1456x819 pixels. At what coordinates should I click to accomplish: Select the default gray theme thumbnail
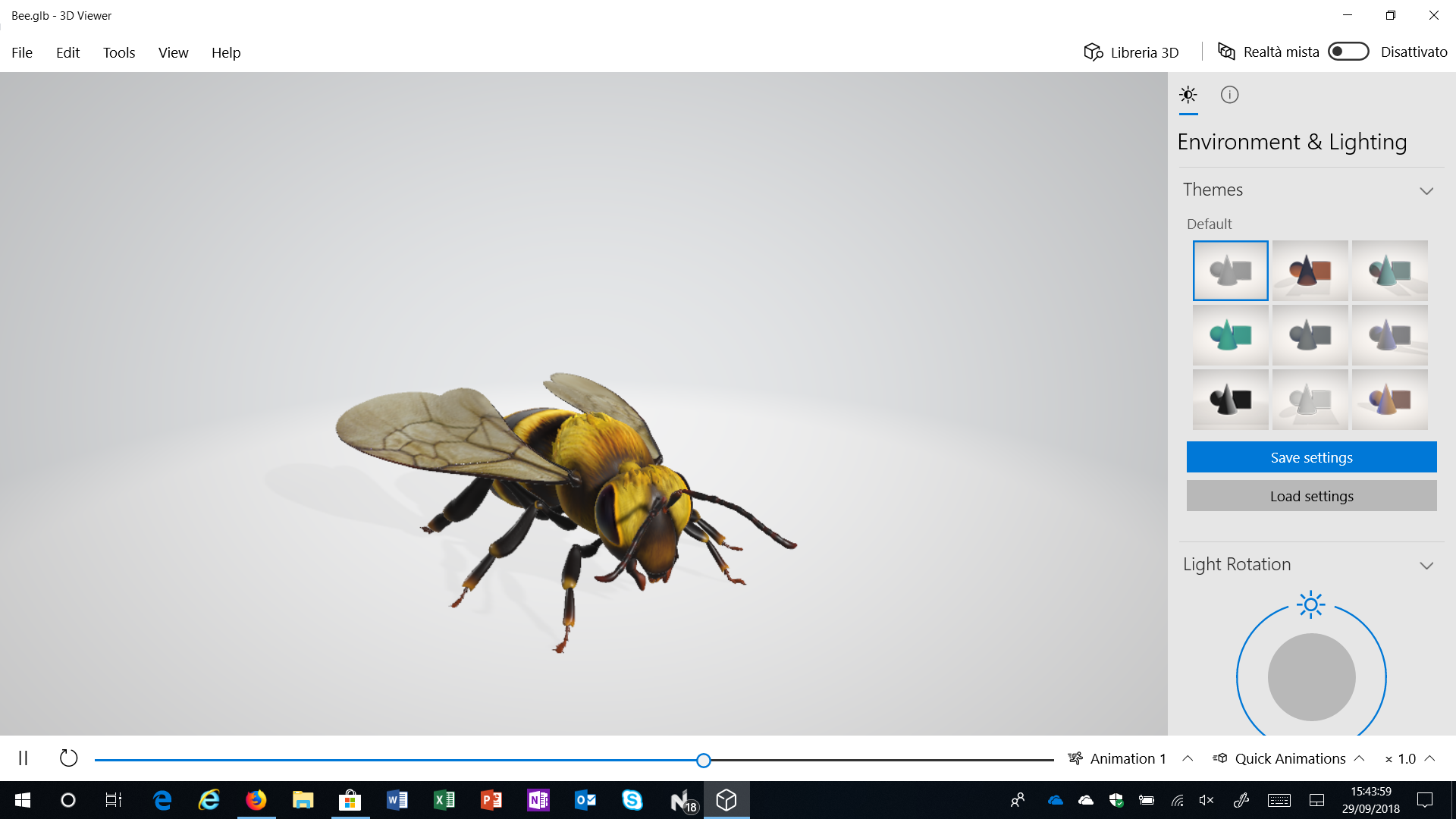coord(1230,271)
